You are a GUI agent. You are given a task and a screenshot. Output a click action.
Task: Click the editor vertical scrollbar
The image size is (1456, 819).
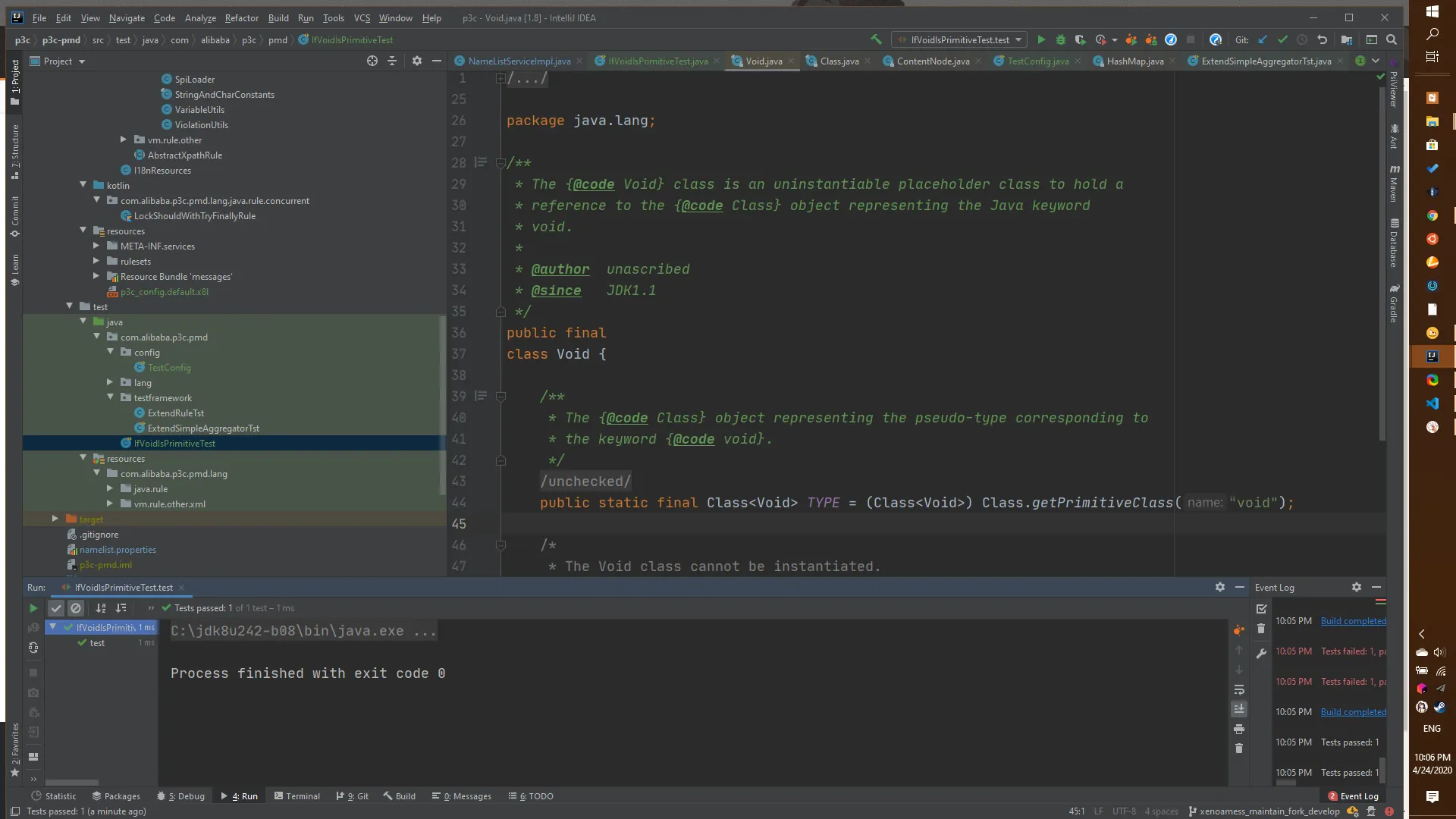tap(1382, 258)
